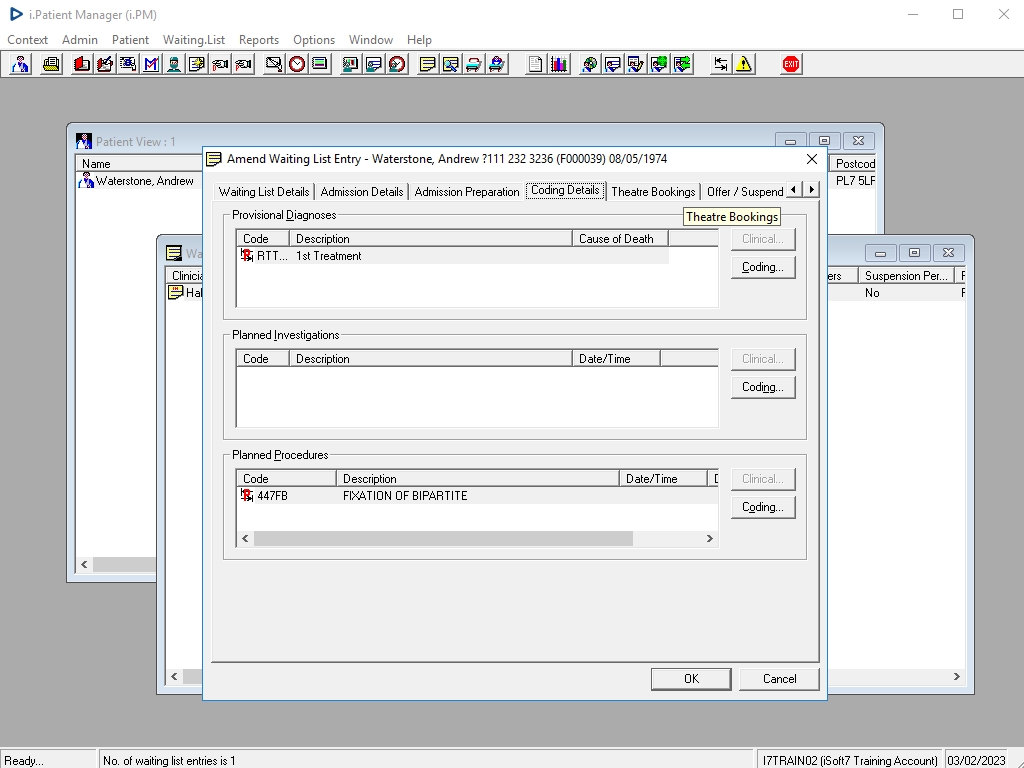The height and width of the screenshot is (768, 1024).
Task: Close the Amend Waiting List Entry dialog
Action: [x=812, y=159]
